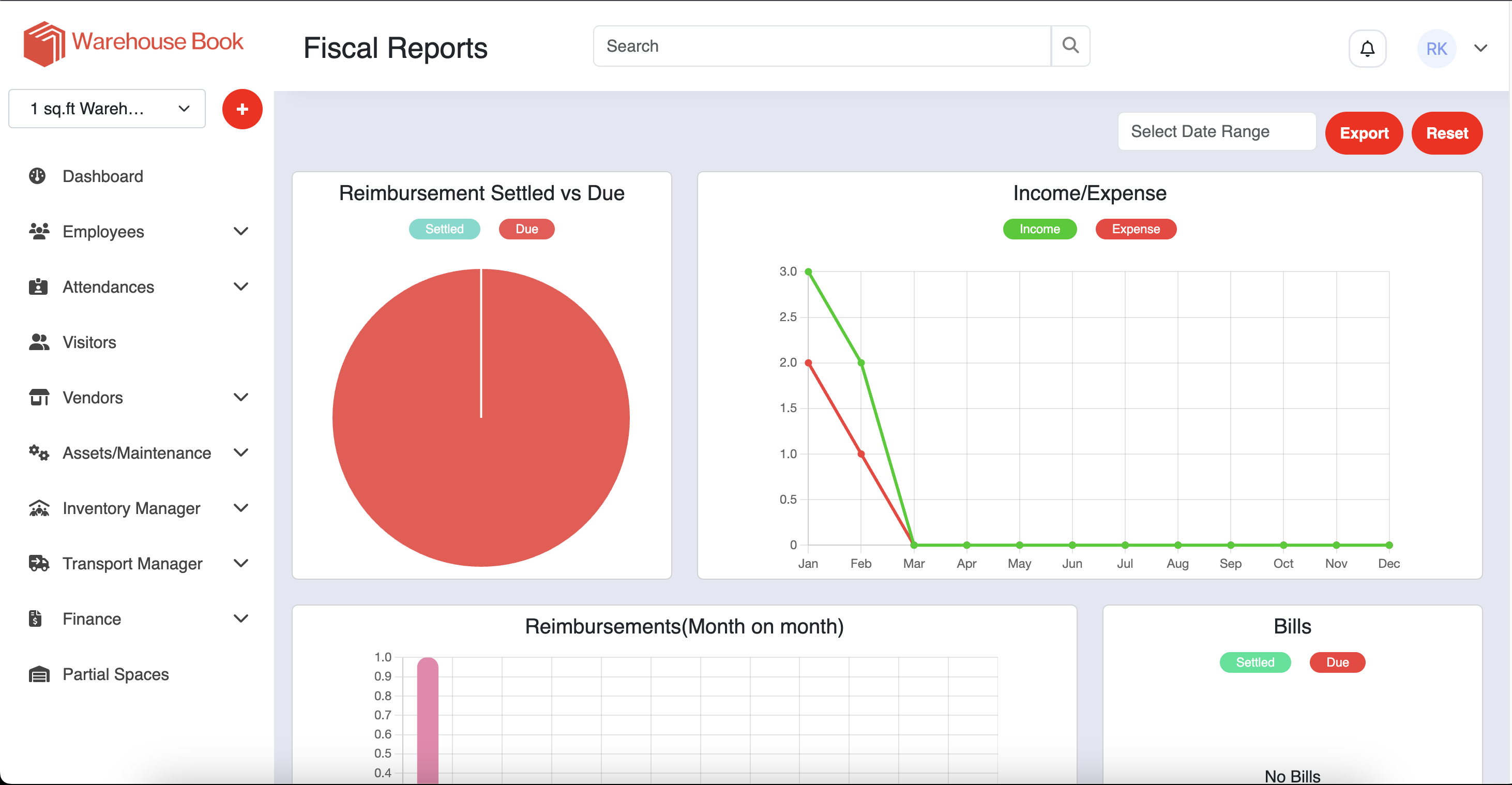Viewport: 1512px width, 785px height.
Task: Expand the Employees menu chevron
Action: click(240, 231)
